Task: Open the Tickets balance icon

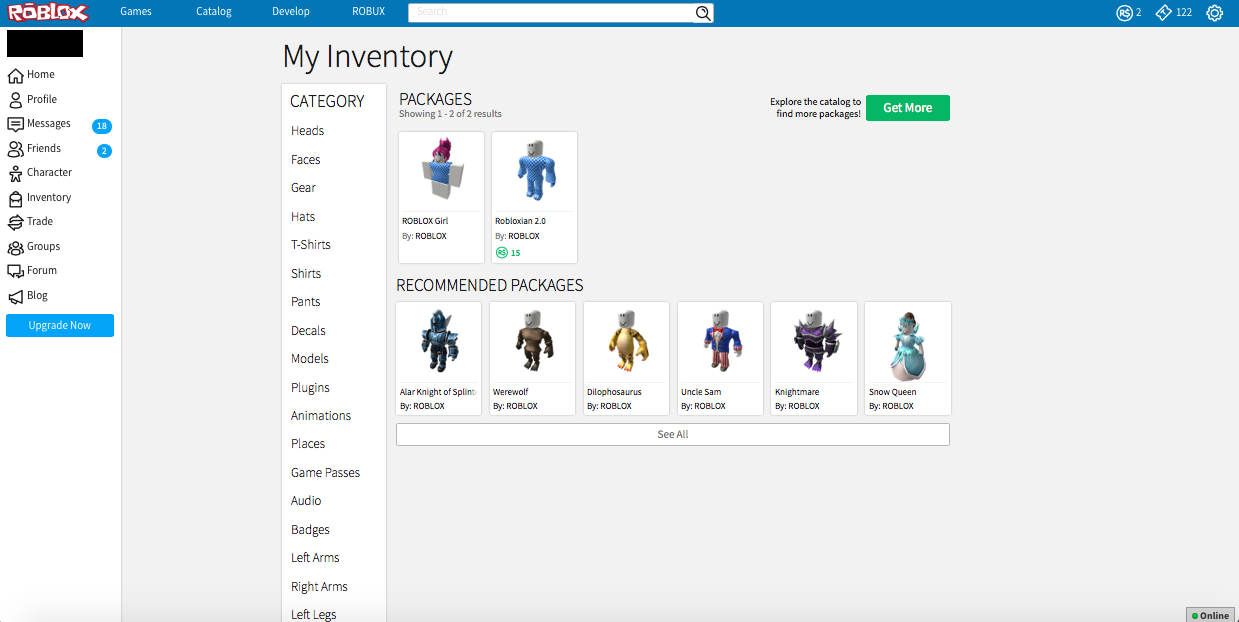Action: (x=1163, y=12)
